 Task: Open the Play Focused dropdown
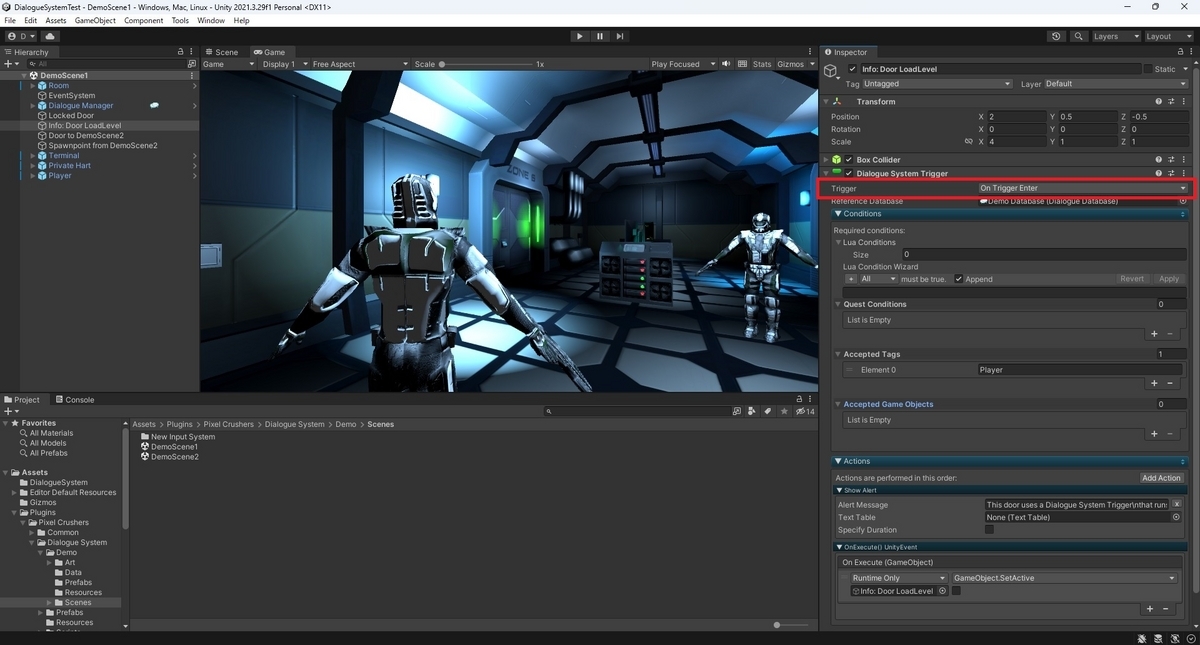(x=683, y=64)
